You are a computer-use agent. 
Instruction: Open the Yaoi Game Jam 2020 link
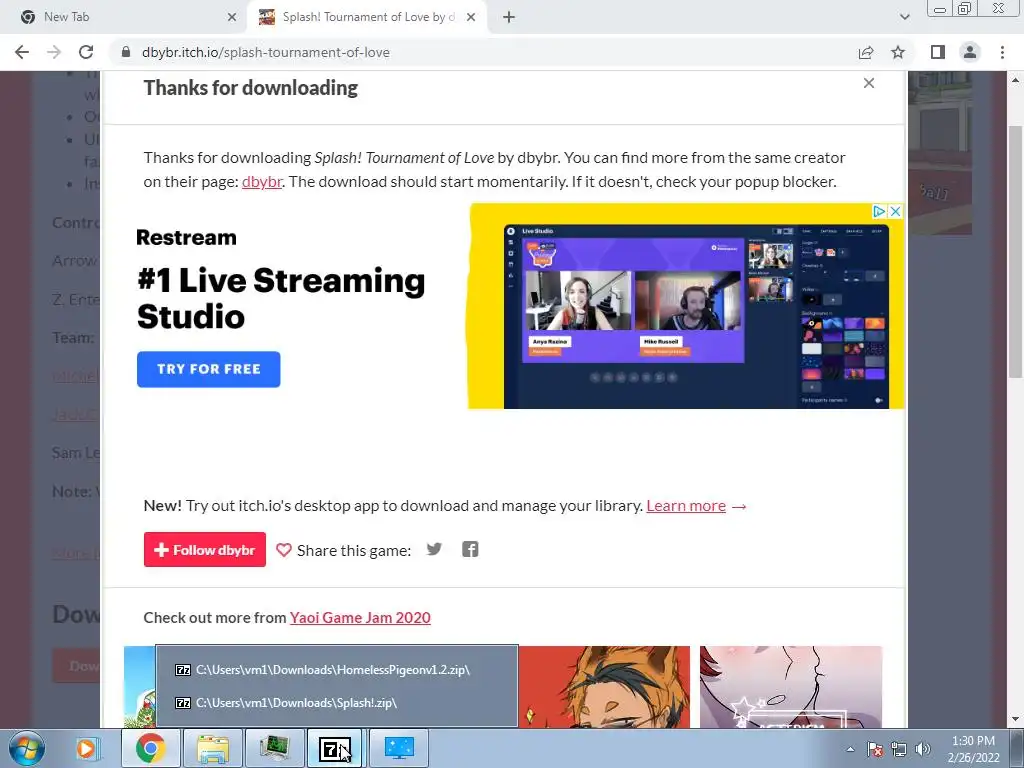point(360,617)
